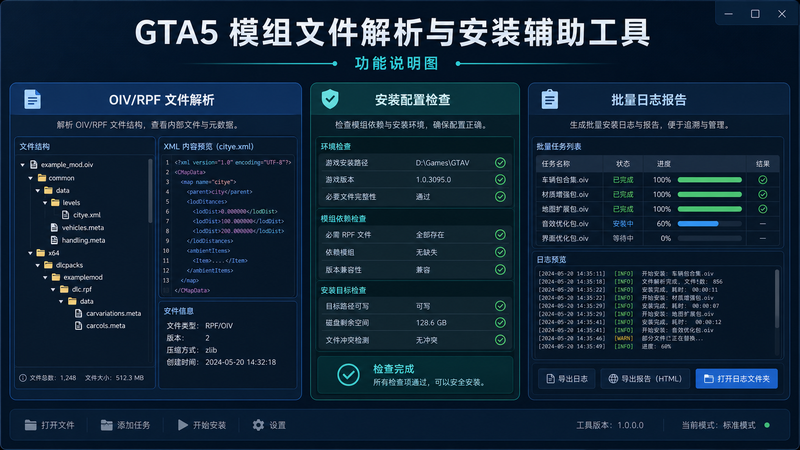This screenshot has height=450, width=800.
Task: Click the clipboard icon beside 批量日志报告
Action: click(549, 99)
